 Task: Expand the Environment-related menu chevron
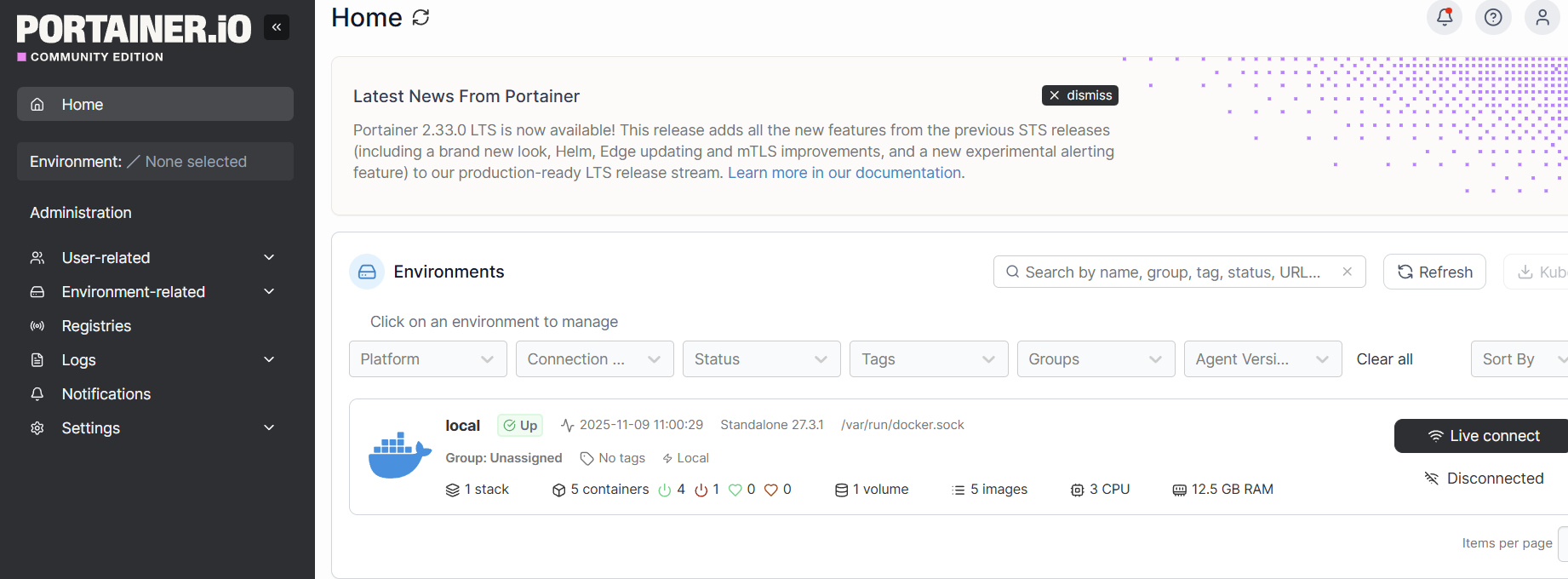(269, 291)
